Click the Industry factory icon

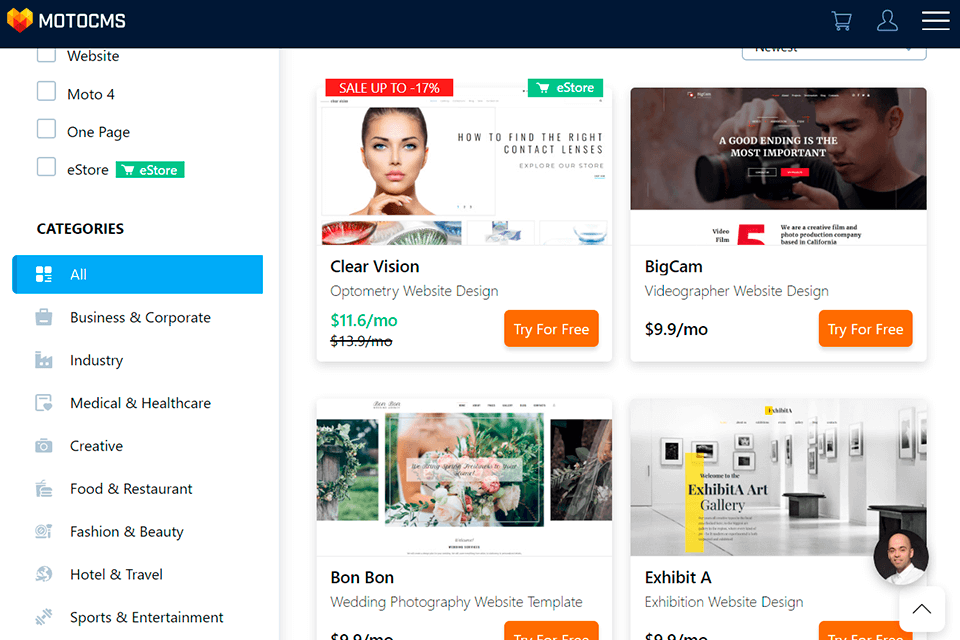point(43,360)
